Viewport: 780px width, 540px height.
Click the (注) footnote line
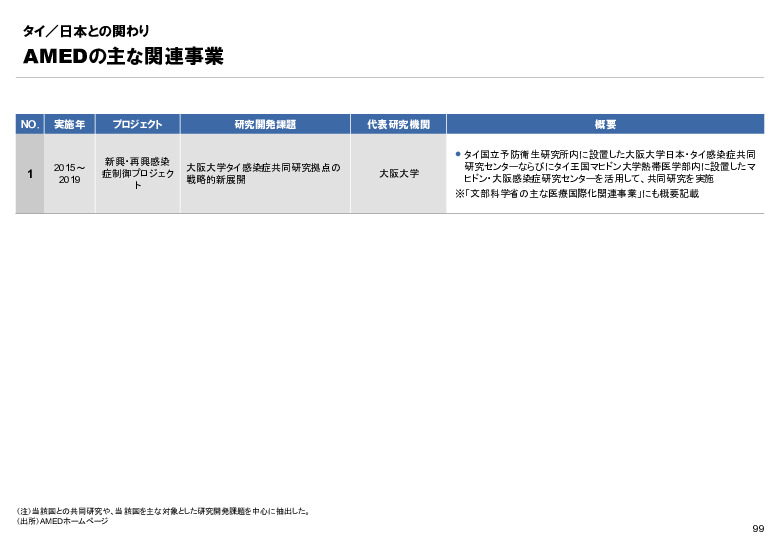point(164,511)
